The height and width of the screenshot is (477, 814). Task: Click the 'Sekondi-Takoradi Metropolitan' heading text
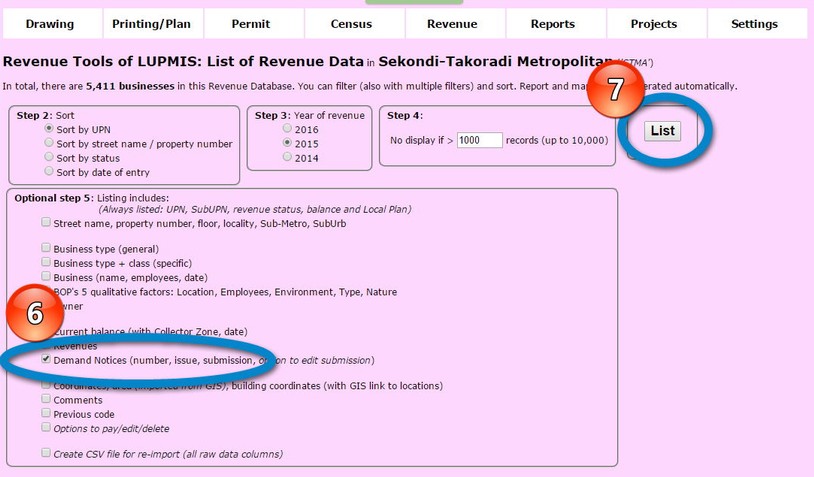pos(495,61)
